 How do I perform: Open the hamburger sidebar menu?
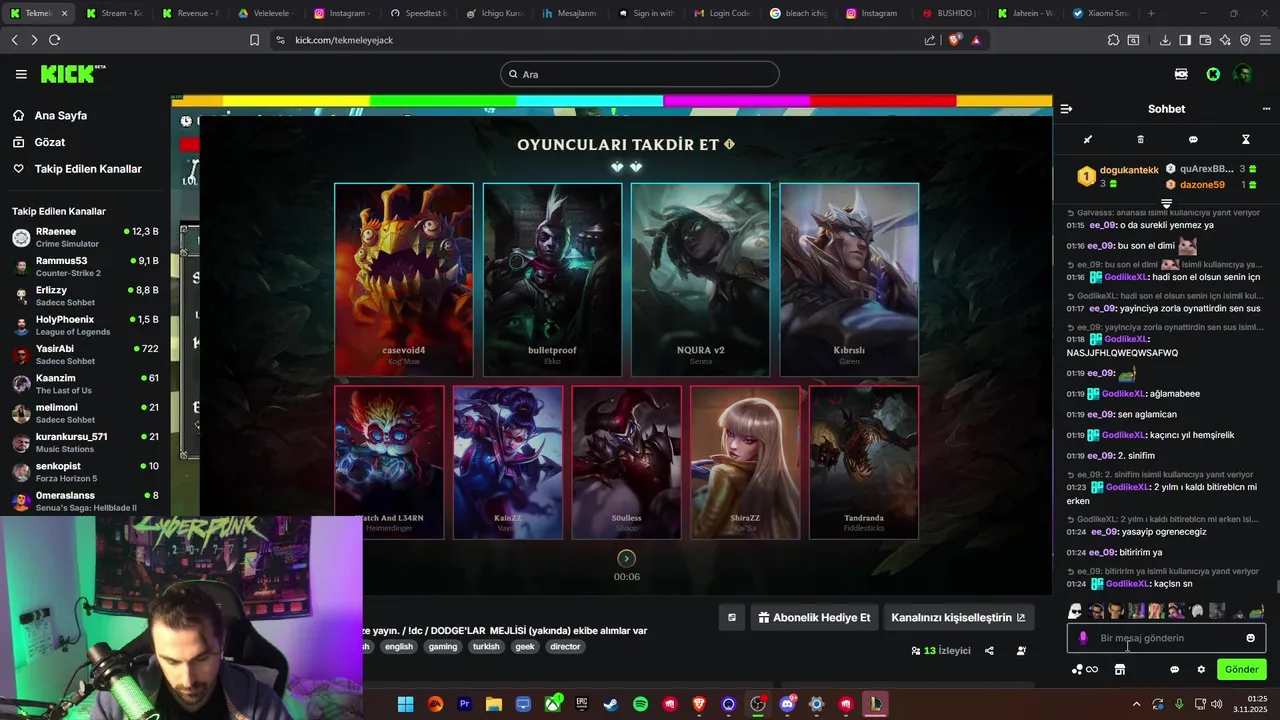21,74
